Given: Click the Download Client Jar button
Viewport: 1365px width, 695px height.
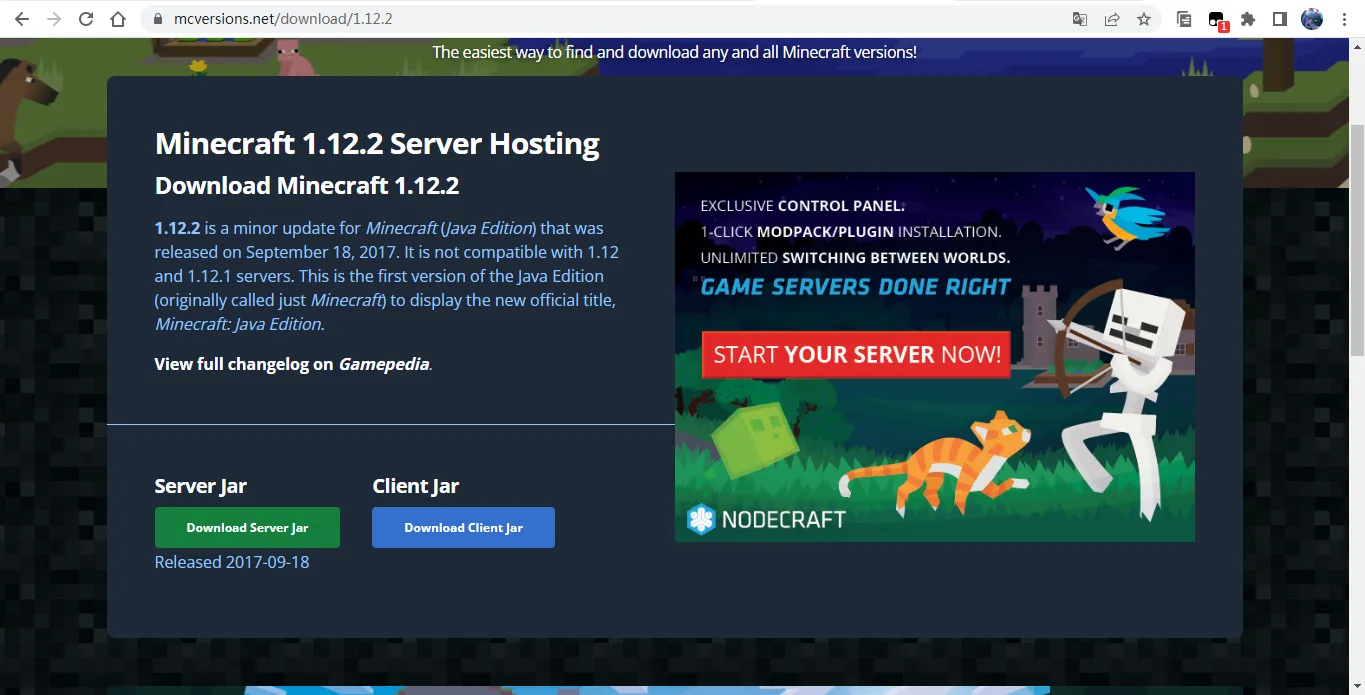Looking at the screenshot, I should pyautogui.click(x=463, y=528).
